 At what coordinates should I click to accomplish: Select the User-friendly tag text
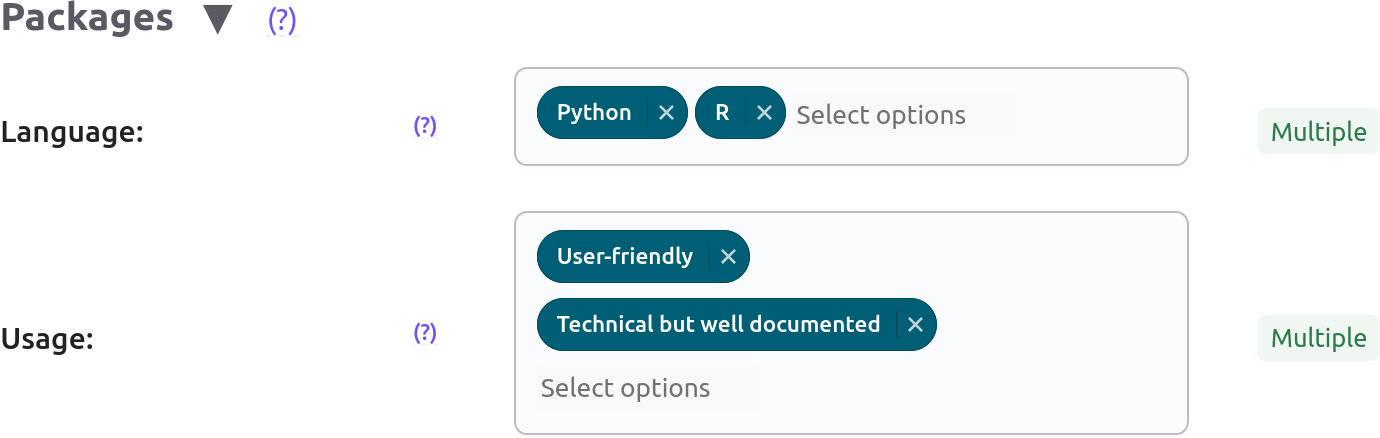point(624,257)
